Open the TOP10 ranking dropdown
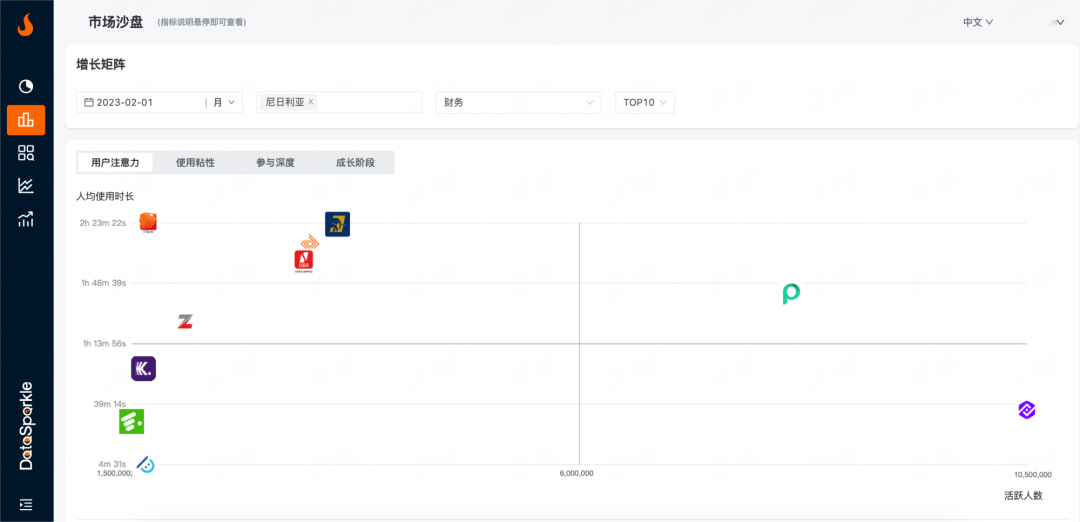Screen dimensions: 1080x522 pyautogui.click(x=644, y=102)
